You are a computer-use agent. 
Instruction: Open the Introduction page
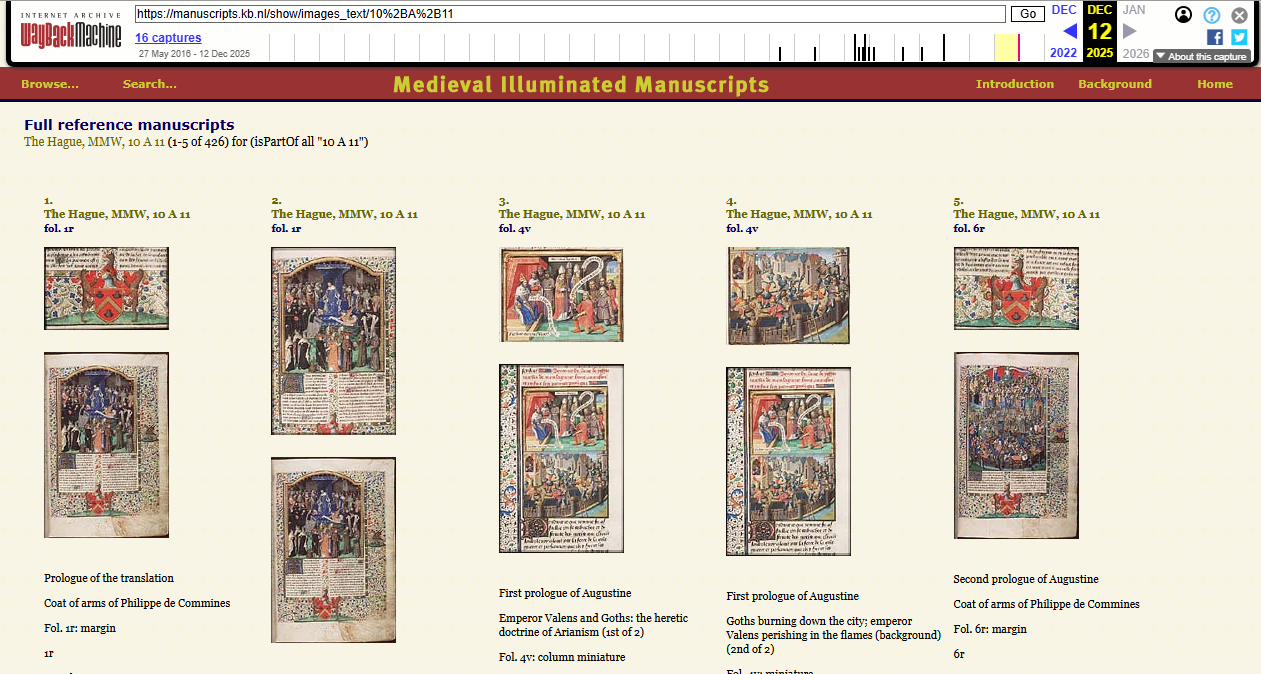tap(1015, 84)
